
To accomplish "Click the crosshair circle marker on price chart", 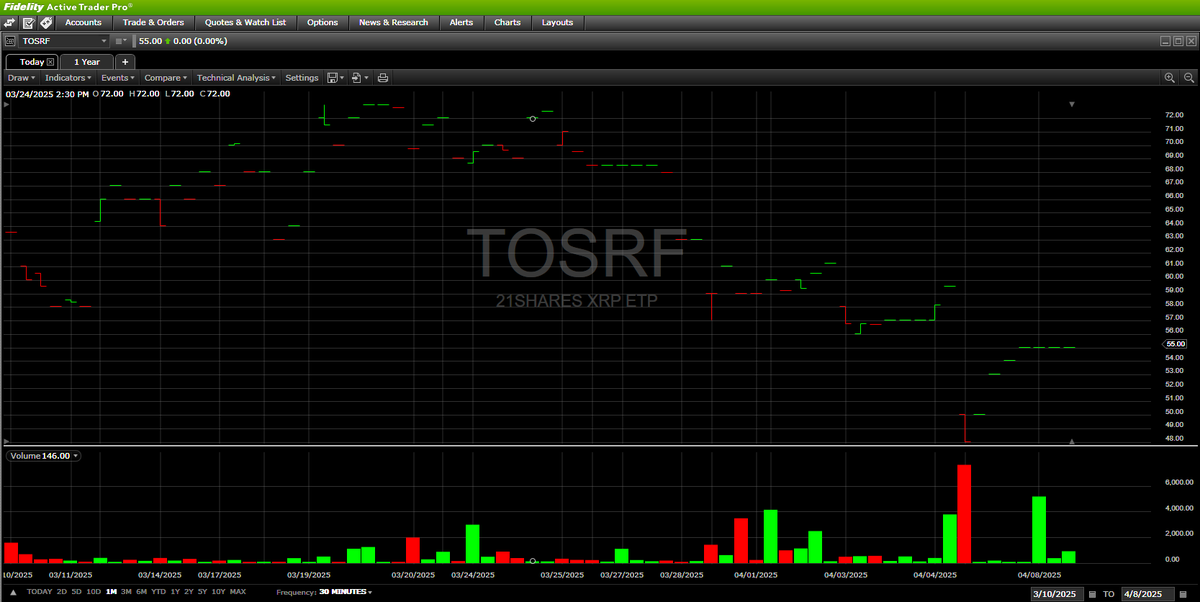I will (x=533, y=118).
